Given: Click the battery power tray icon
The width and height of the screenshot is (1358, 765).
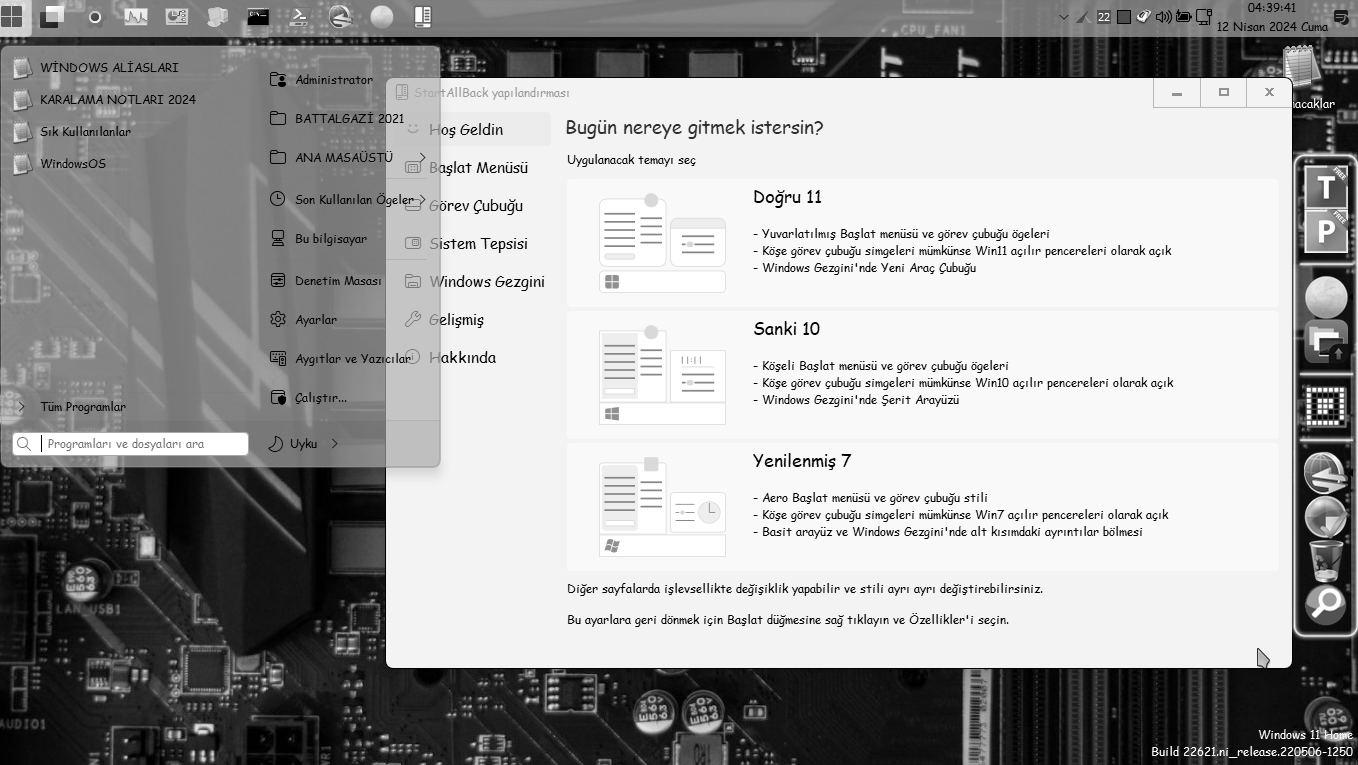Looking at the screenshot, I should tap(1183, 16).
